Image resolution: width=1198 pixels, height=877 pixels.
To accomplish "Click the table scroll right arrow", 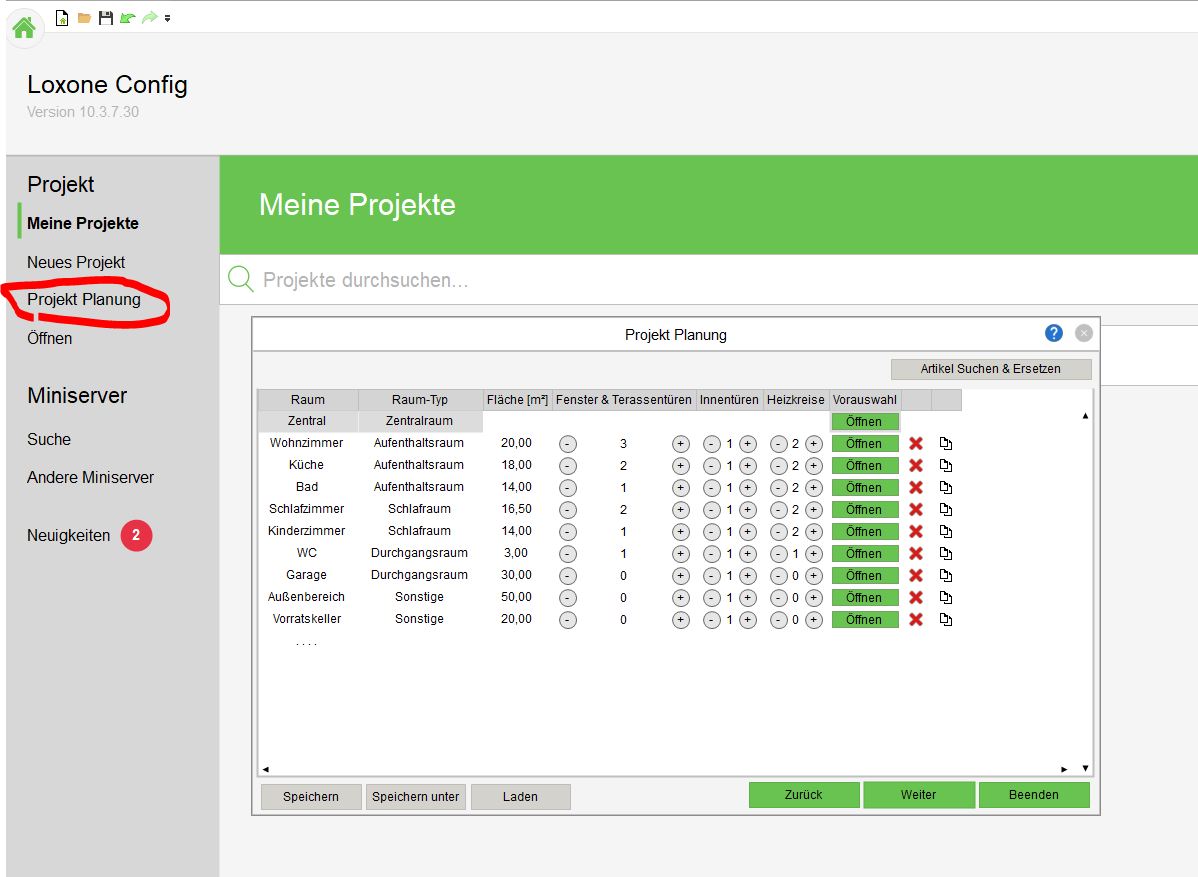I will tap(1064, 769).
